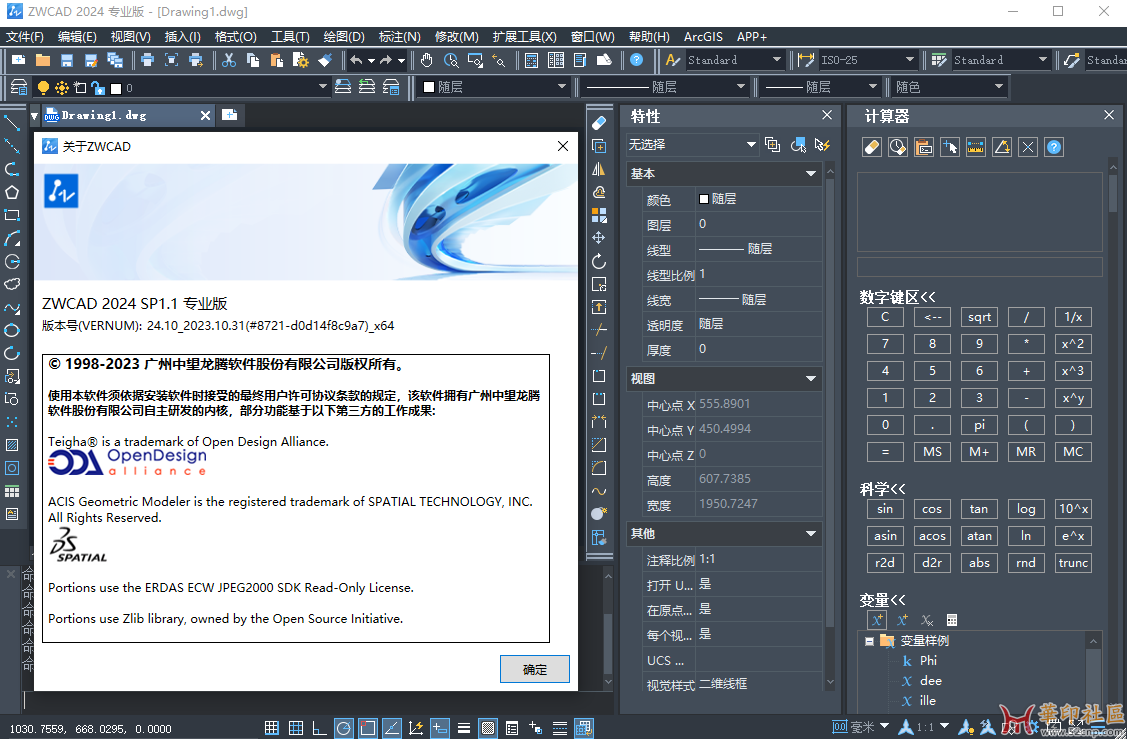
Task: Click the distance between two points ruler icon
Action: (x=975, y=147)
